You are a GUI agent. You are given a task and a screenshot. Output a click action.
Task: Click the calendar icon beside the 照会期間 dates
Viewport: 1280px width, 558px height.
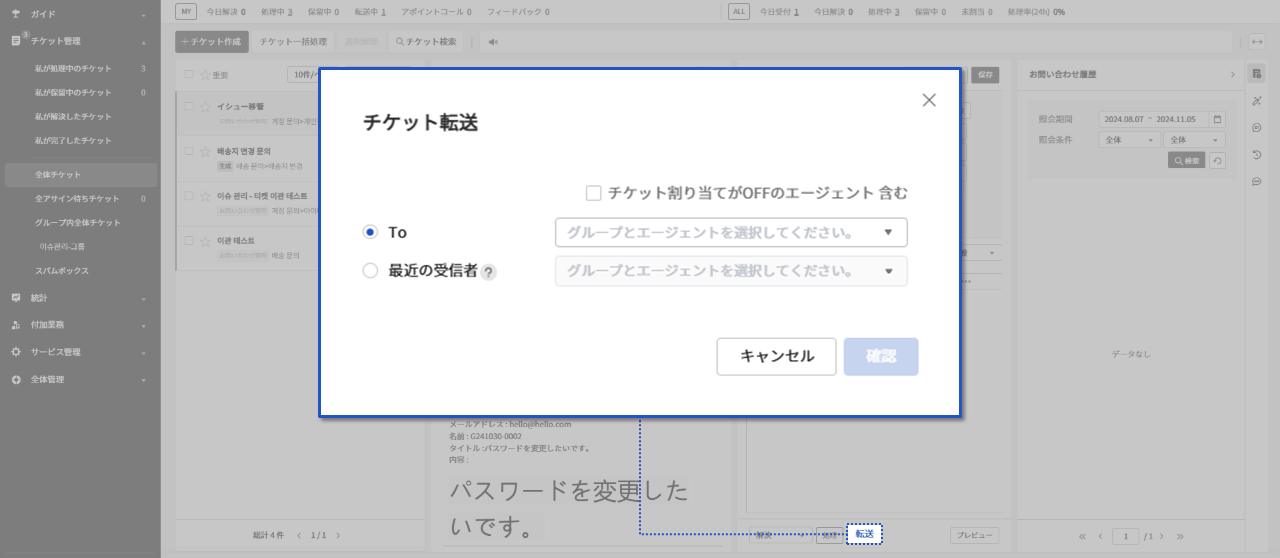[x=1217, y=119]
